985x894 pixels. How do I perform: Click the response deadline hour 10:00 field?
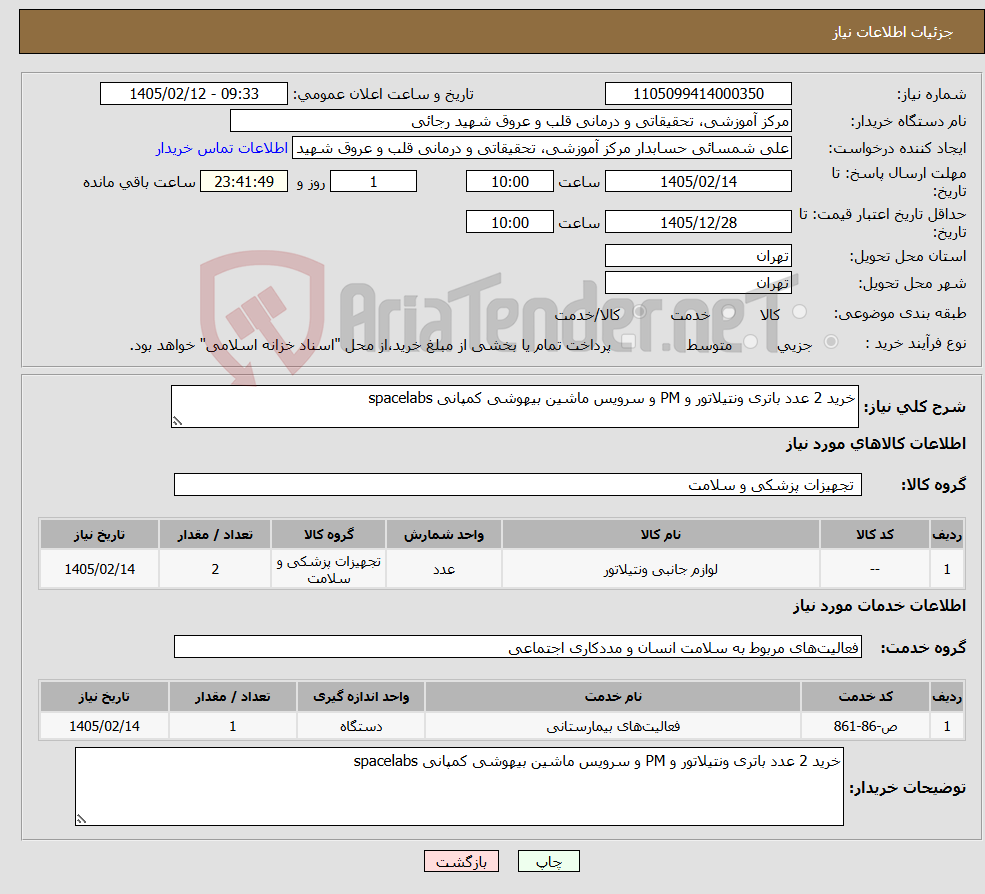pos(509,182)
